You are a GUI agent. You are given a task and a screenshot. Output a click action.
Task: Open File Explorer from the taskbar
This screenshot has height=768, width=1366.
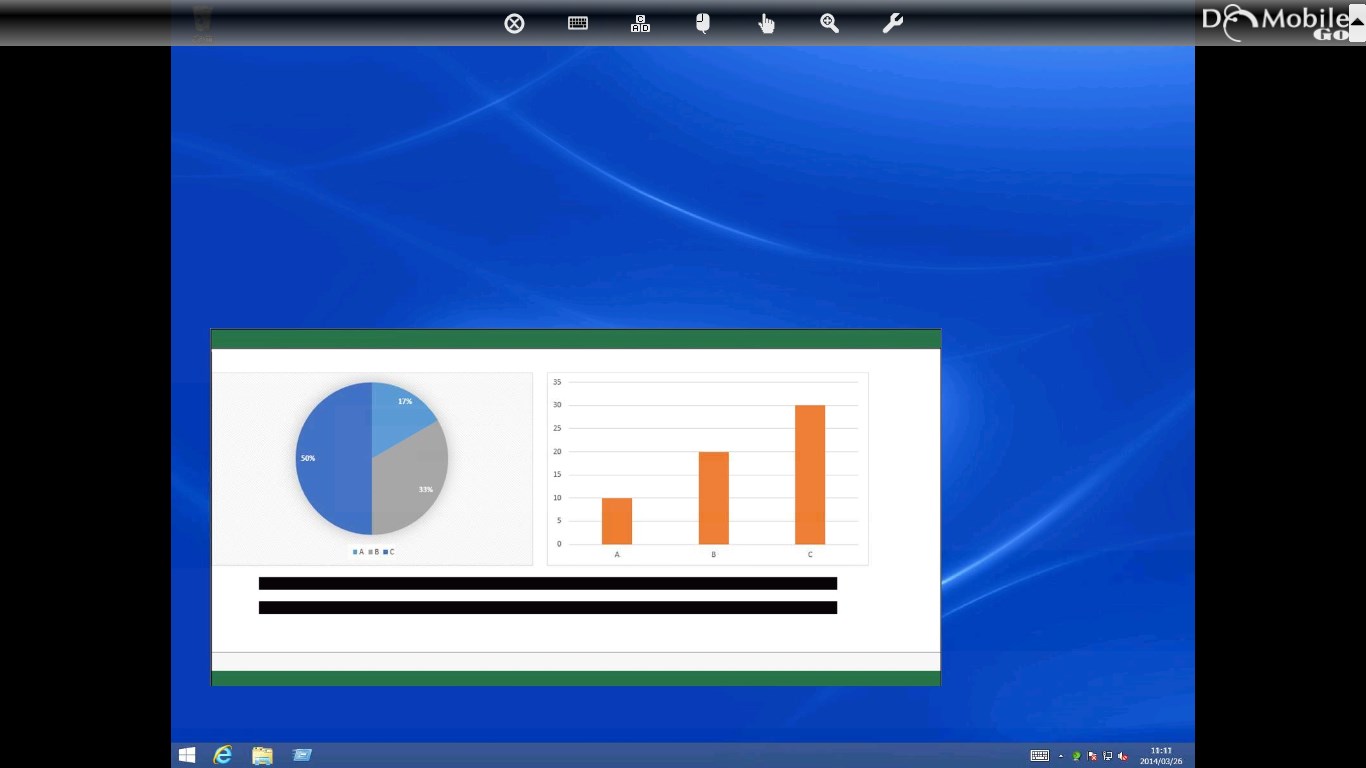[x=262, y=755]
